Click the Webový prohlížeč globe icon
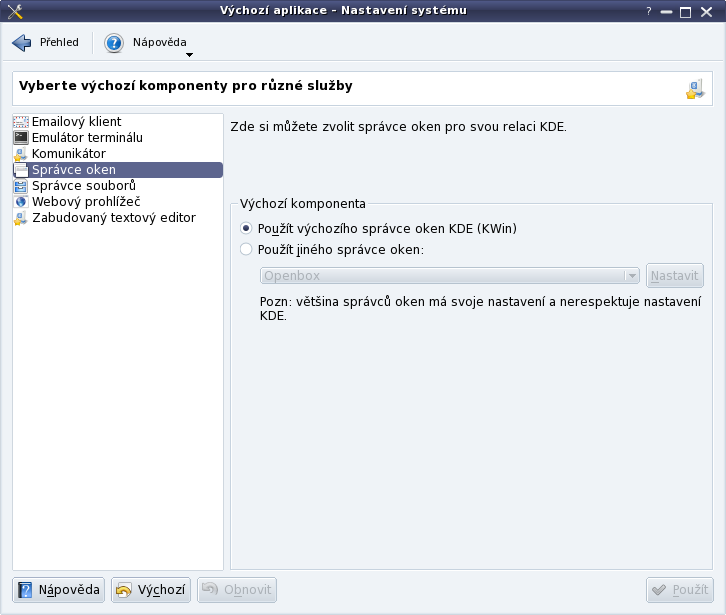 coord(21,202)
